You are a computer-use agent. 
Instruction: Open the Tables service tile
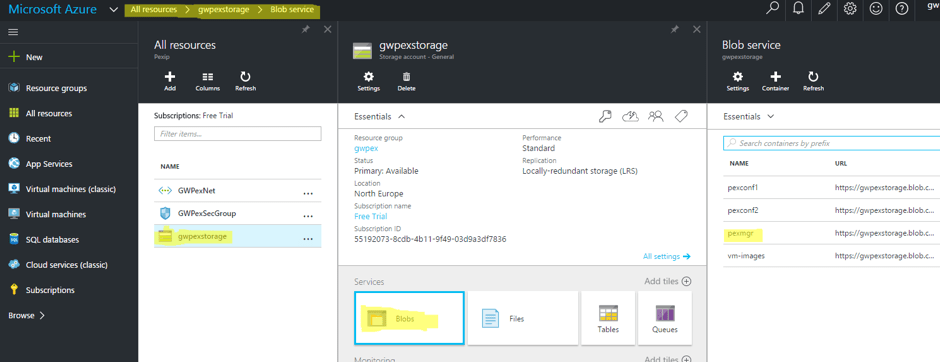pyautogui.click(x=608, y=318)
